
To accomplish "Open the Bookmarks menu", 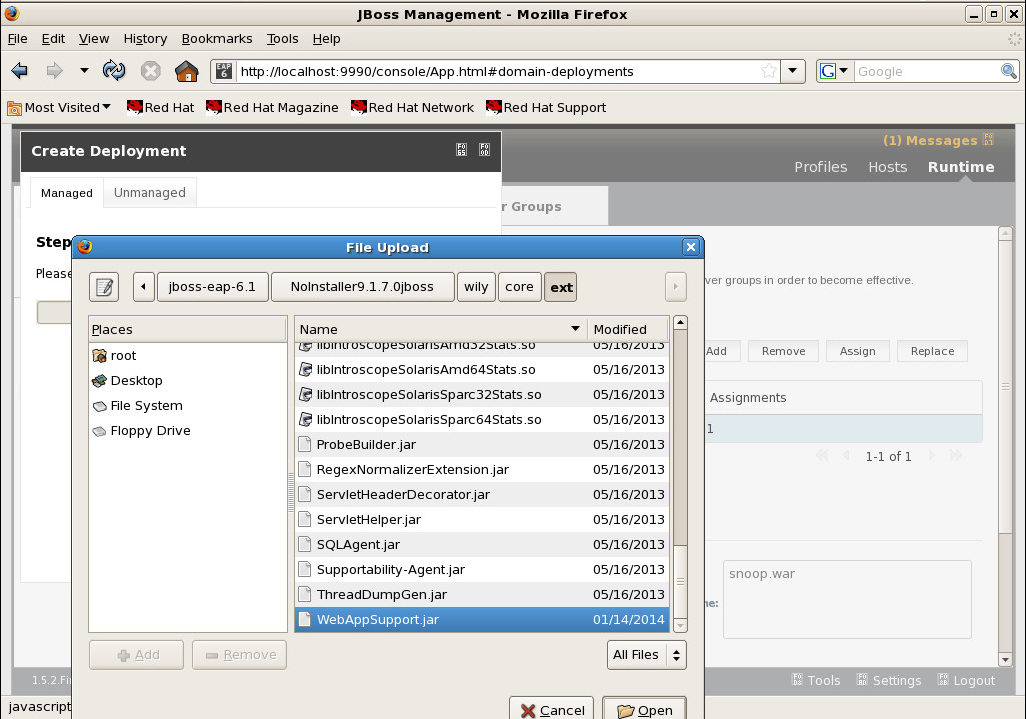I will tap(217, 39).
